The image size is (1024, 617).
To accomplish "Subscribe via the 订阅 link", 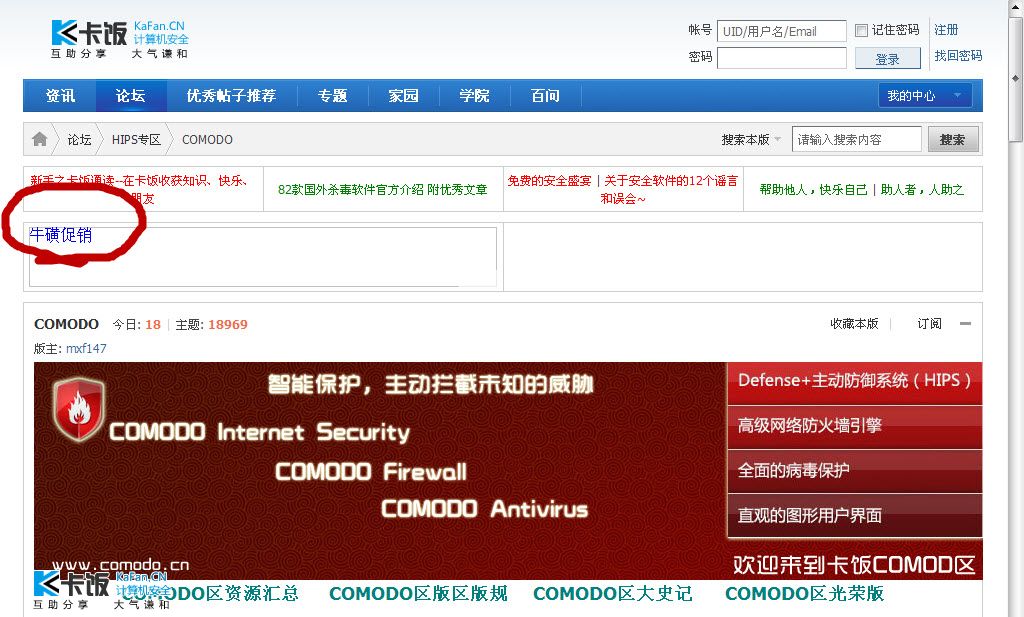I will [x=929, y=324].
